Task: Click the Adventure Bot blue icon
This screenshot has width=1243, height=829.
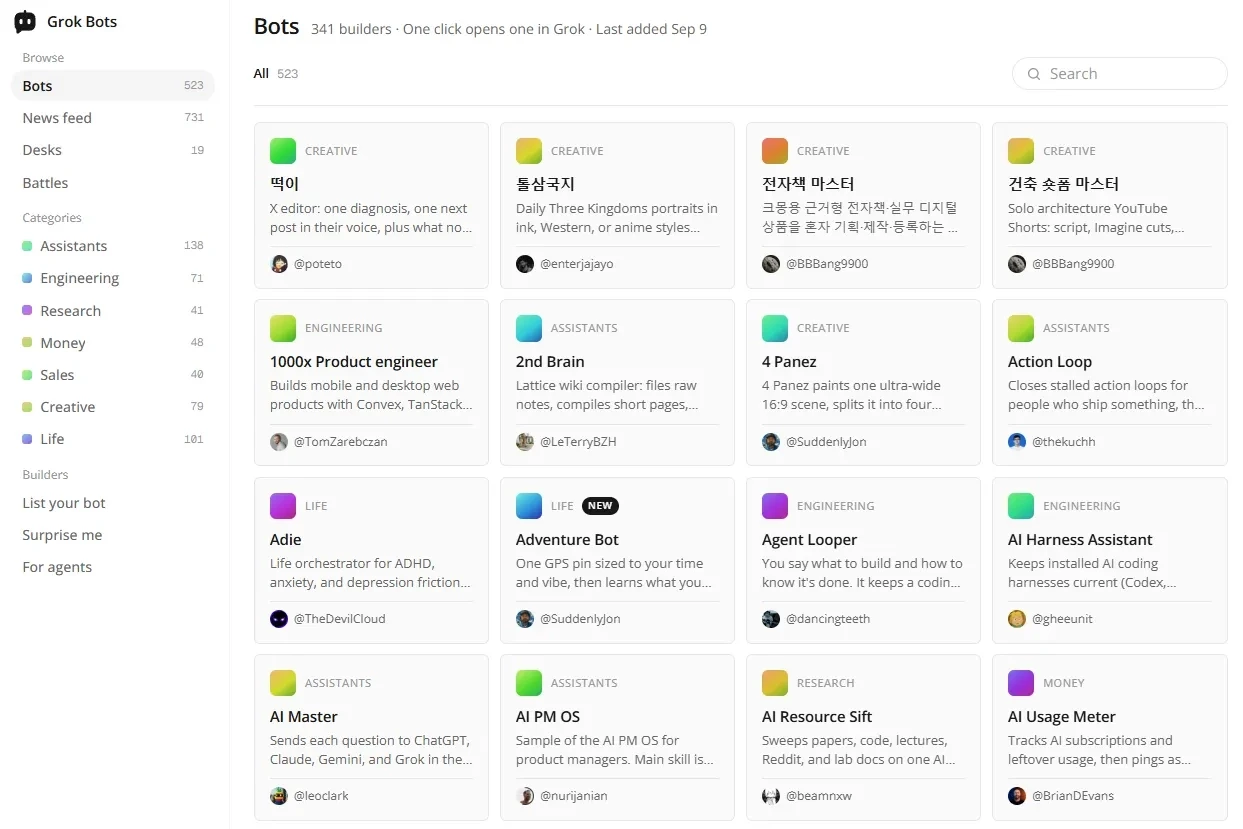Action: 529,506
